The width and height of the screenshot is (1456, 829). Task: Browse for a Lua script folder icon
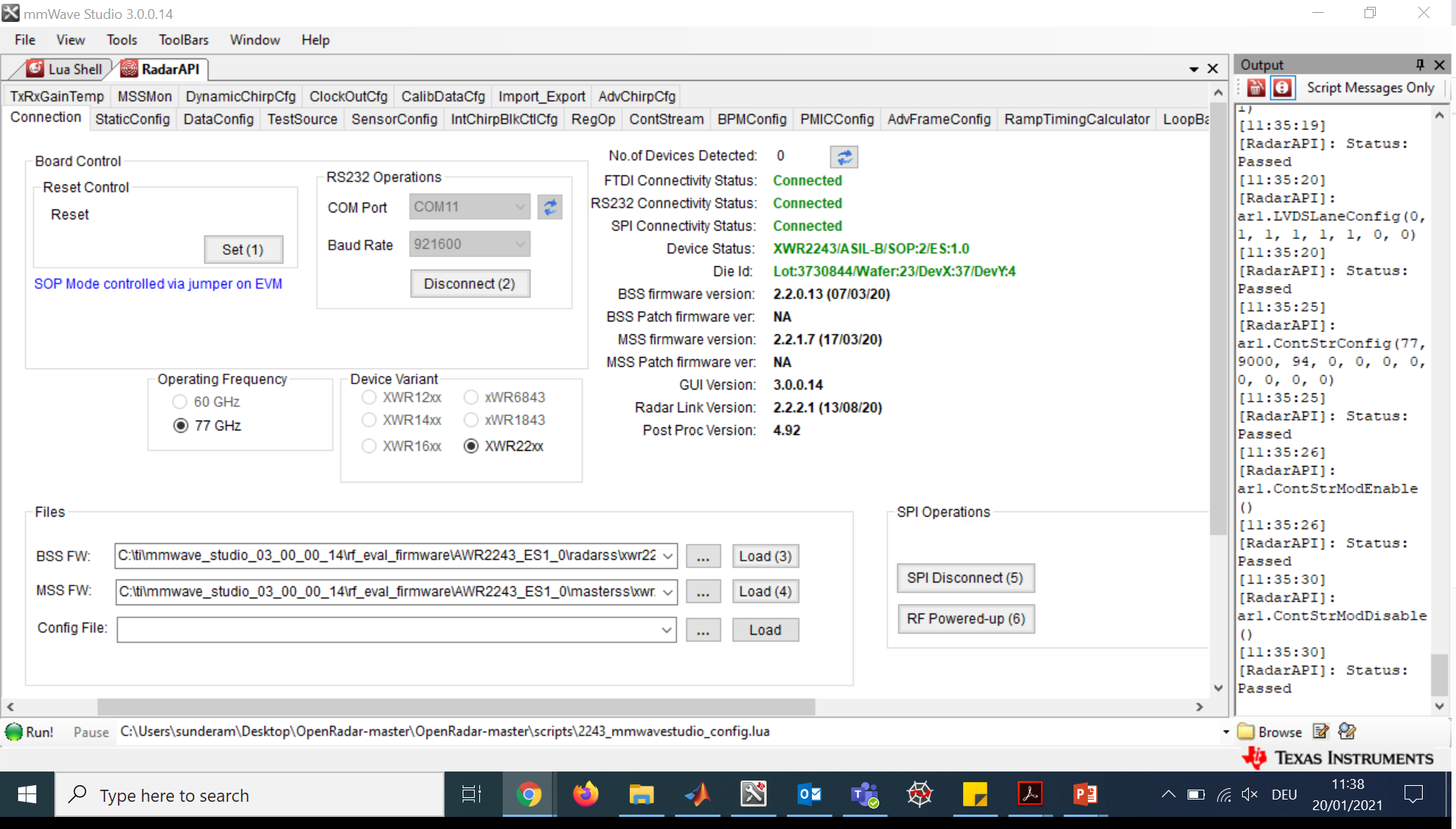1246,731
